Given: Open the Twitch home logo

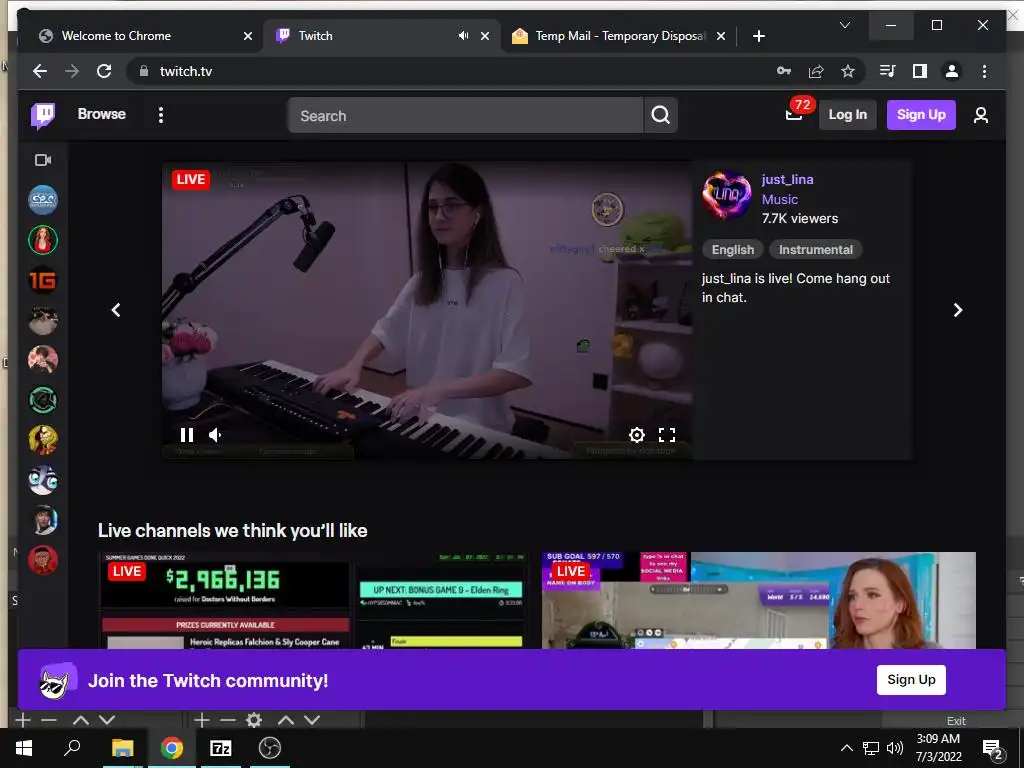Looking at the screenshot, I should pos(43,116).
